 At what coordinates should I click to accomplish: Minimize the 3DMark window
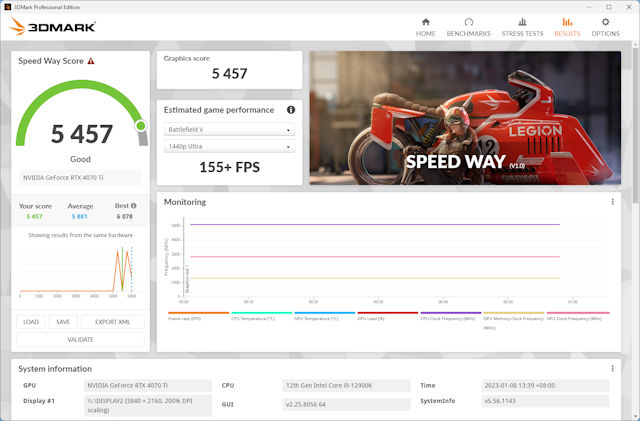tap(589, 7)
